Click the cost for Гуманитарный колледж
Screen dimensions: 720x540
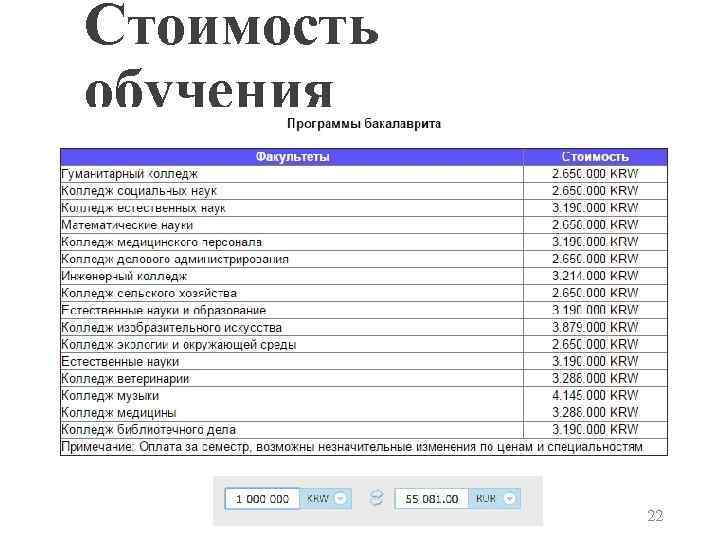click(595, 174)
